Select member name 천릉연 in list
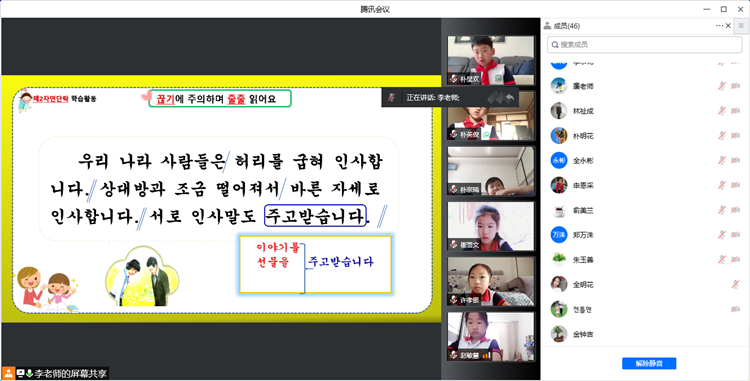Image resolution: width=750 pixels, height=381 pixels. click(x=582, y=310)
